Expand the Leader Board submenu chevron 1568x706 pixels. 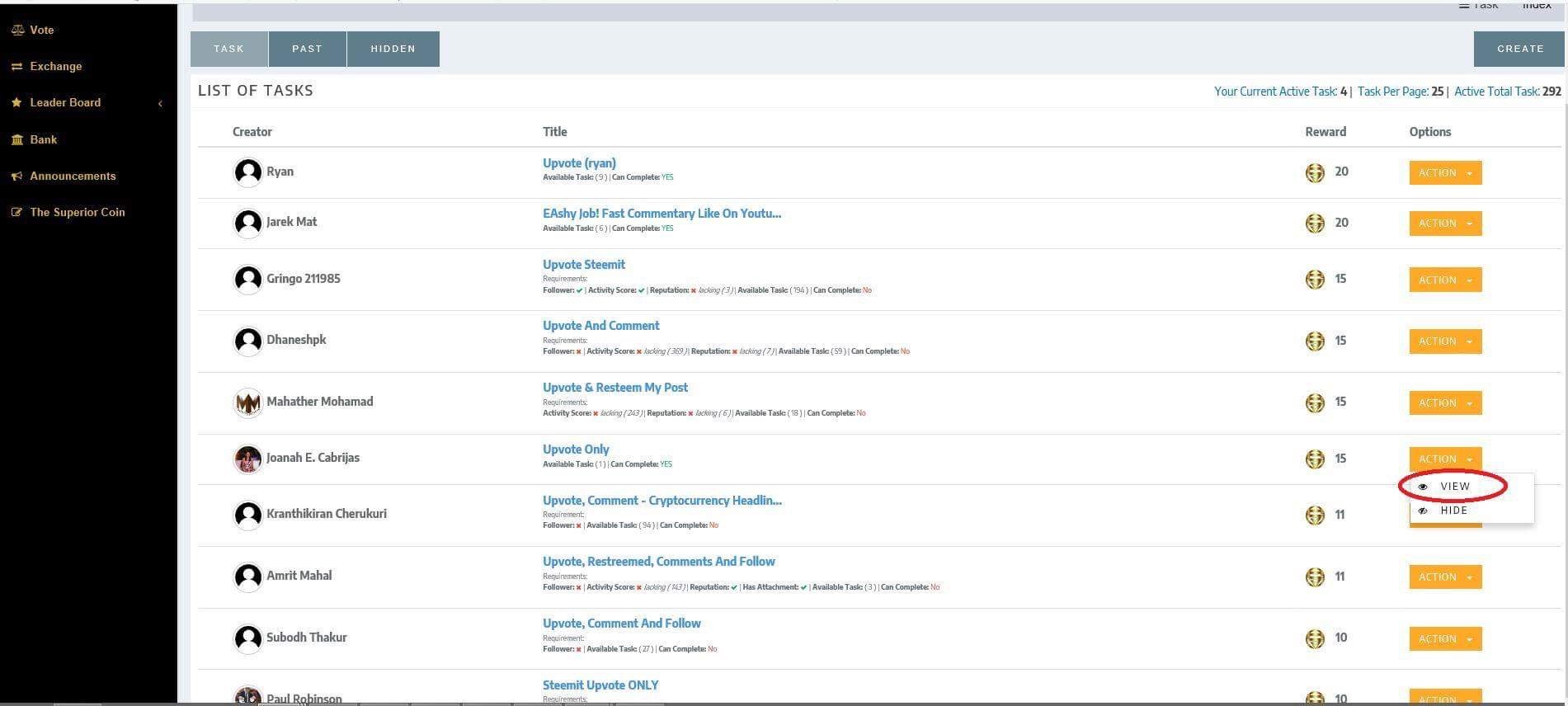pos(160,103)
